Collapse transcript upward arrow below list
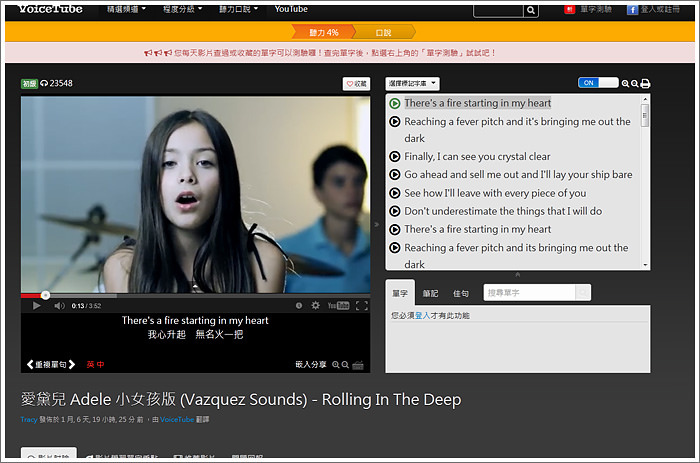The width and height of the screenshot is (700, 463). tap(517, 274)
